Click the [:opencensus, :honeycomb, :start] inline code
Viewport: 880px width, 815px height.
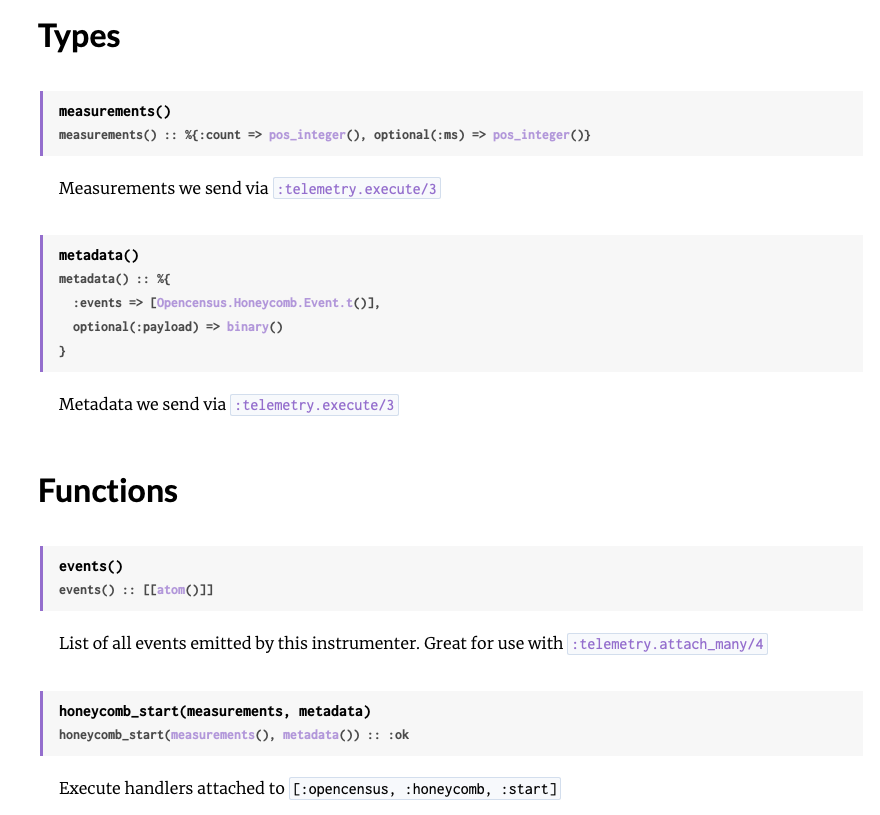[425, 789]
